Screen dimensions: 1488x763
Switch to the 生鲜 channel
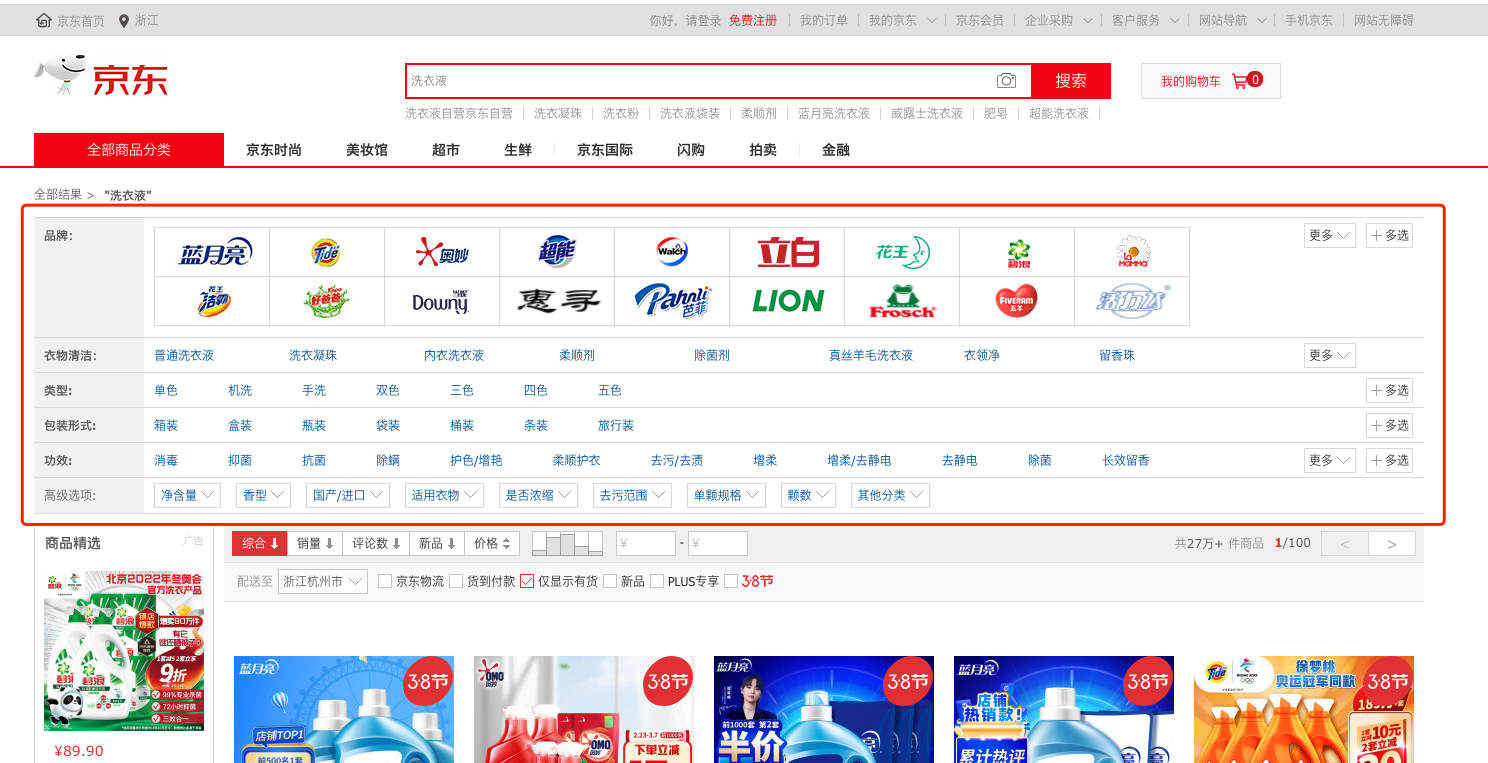pyautogui.click(x=518, y=150)
